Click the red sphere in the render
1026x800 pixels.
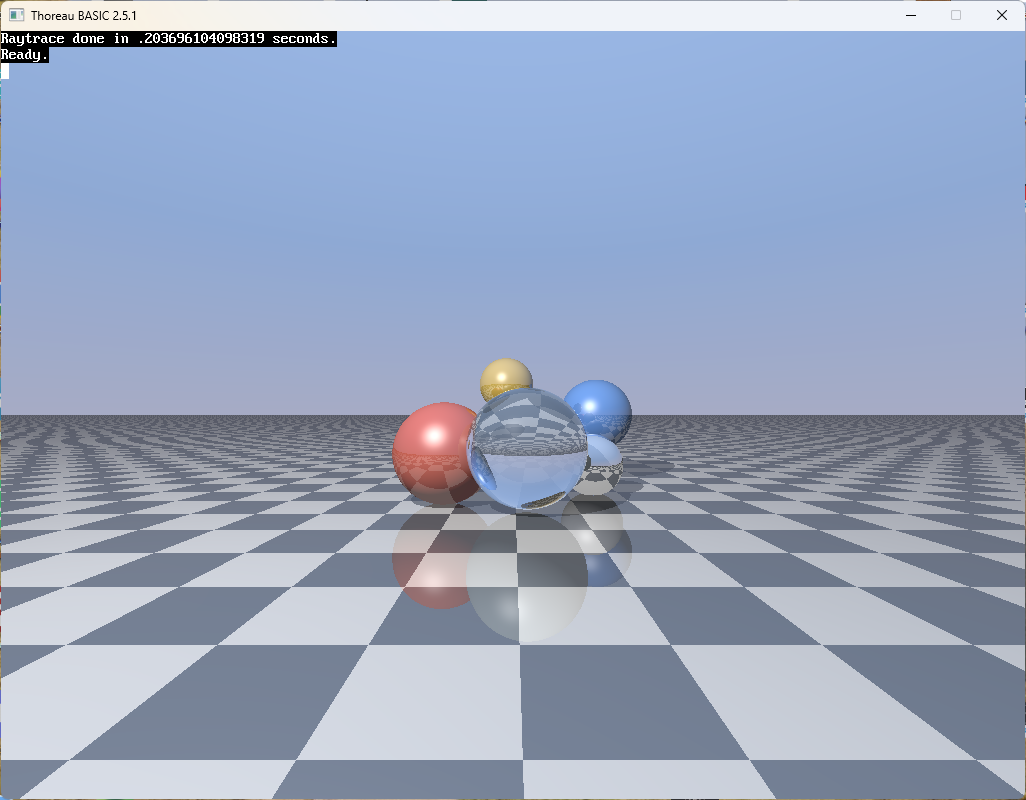click(434, 453)
